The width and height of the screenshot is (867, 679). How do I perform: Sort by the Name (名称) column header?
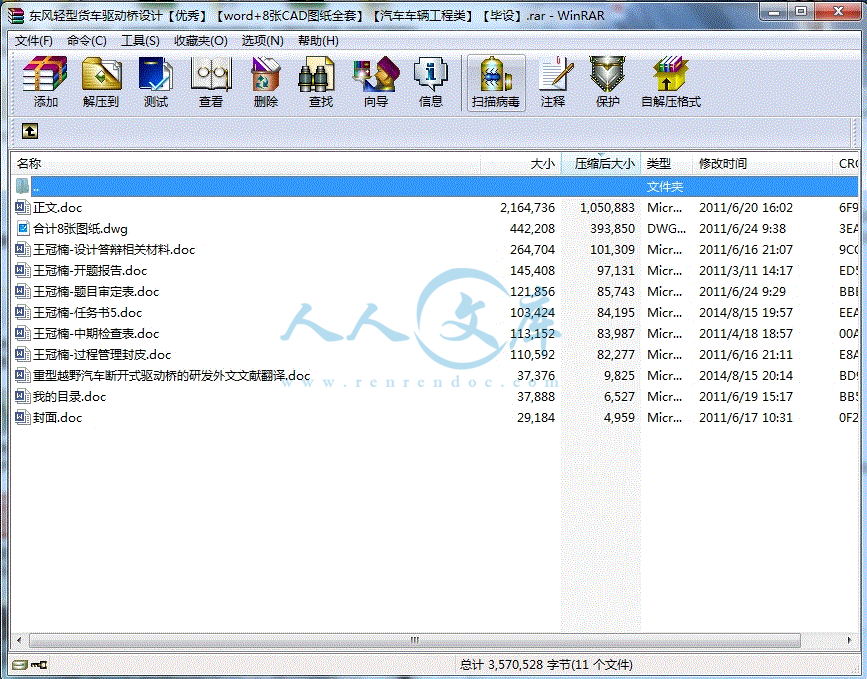pyautogui.click(x=246, y=164)
